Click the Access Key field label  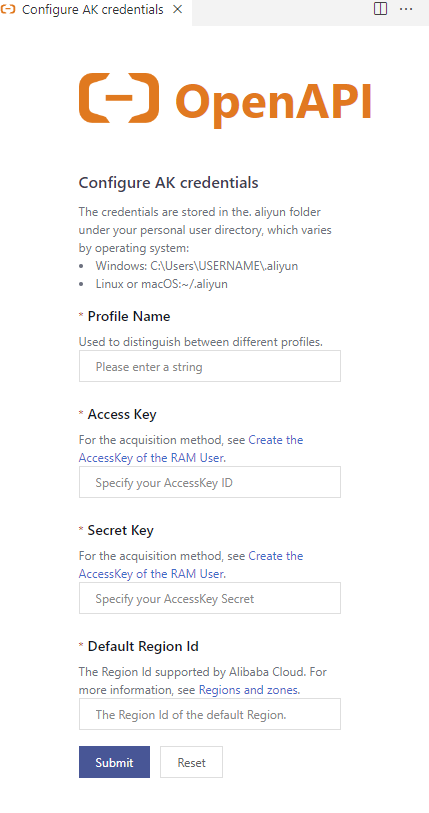pos(122,414)
